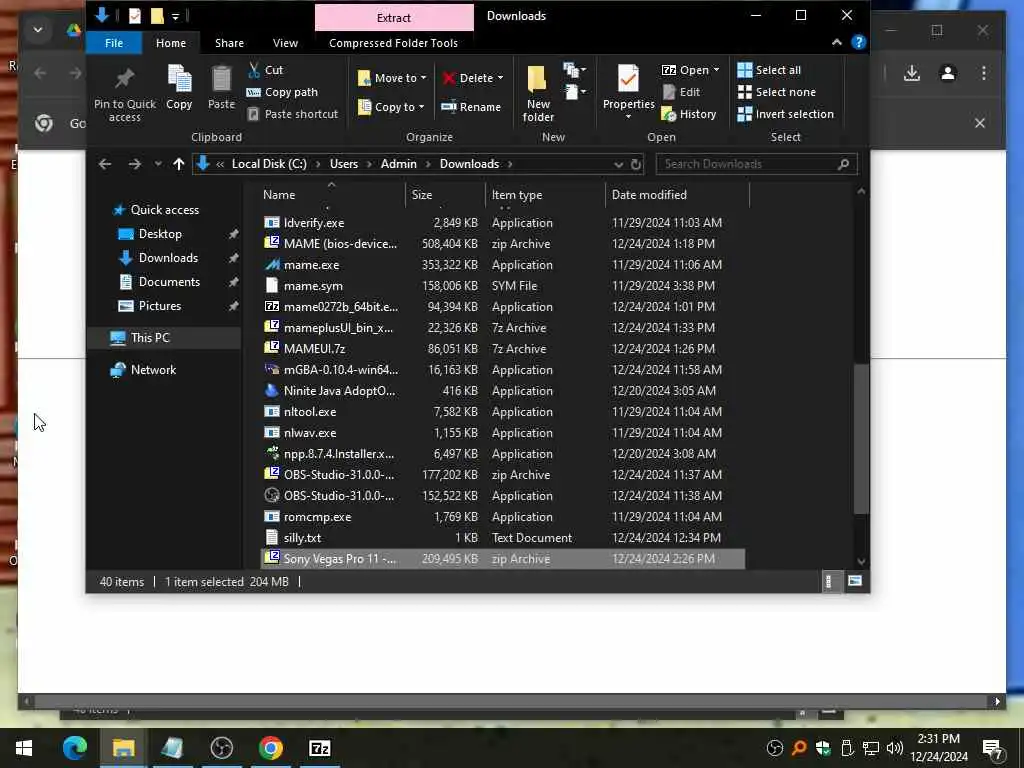Open Pictures in navigation pane
This screenshot has width=1024, height=768.
pyautogui.click(x=159, y=306)
